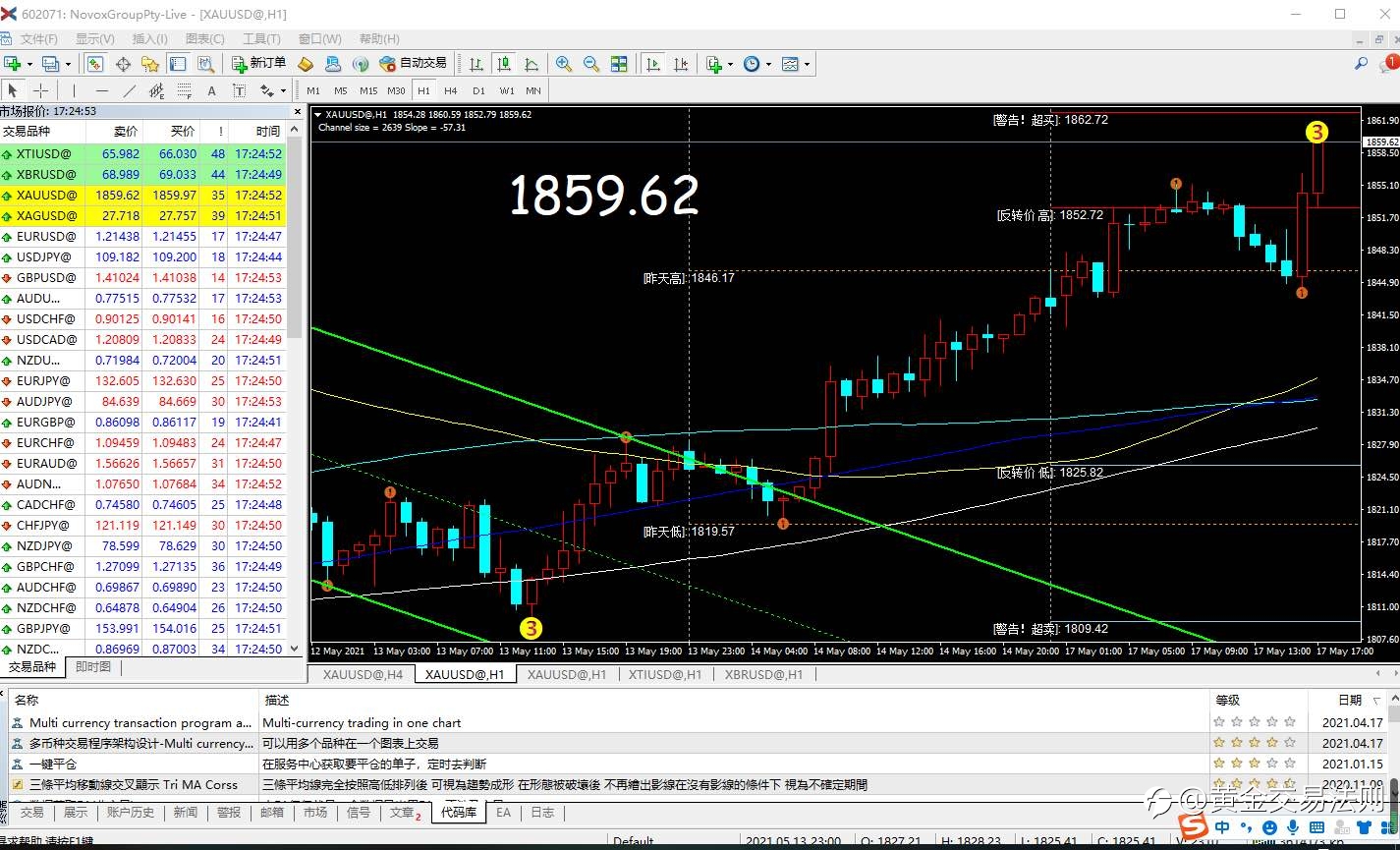Select the XAGUSD@ row in market watch
Image resolution: width=1400 pixels, height=850 pixels.
point(143,215)
